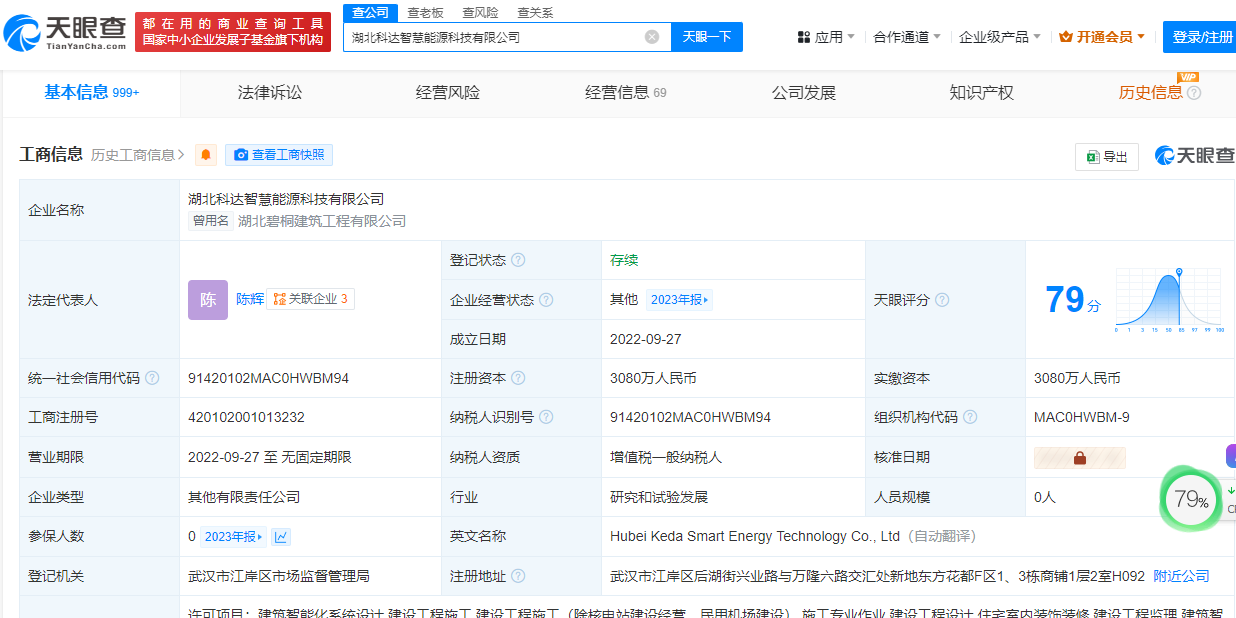Clear search box with the X icon
The image size is (1236, 618).
(x=652, y=37)
